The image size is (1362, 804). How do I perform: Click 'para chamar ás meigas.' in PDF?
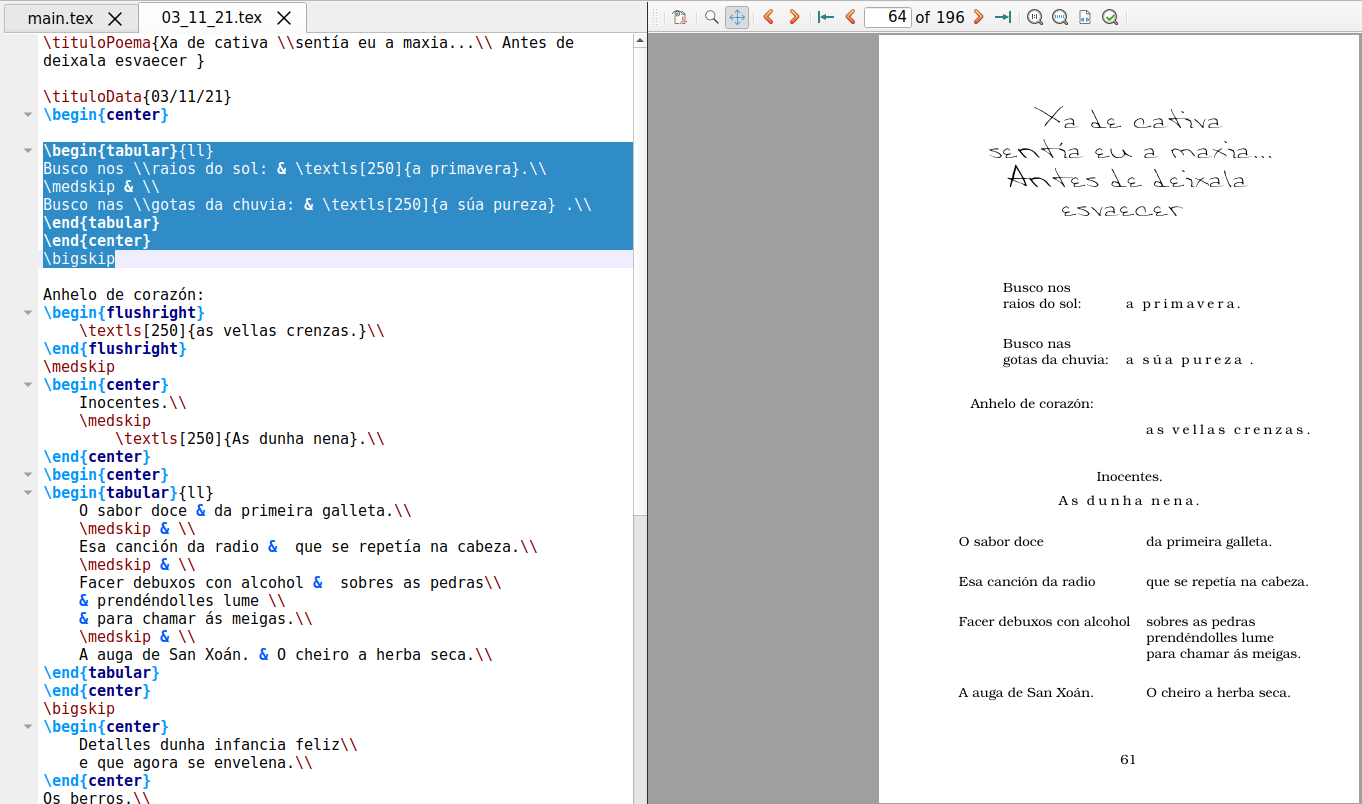pos(1223,654)
